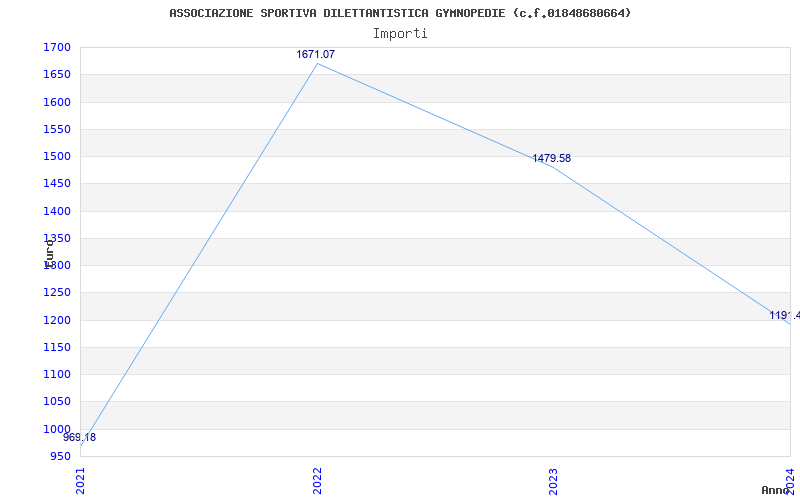Select the 2021 x-axis year label
Screen dimensions: 800x500
pos(81,481)
